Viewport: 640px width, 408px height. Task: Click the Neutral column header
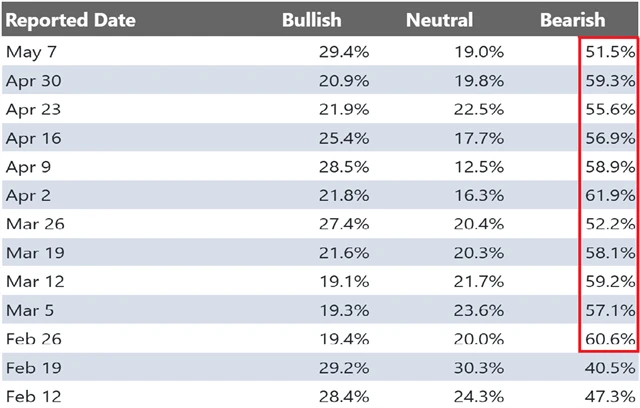439,19
